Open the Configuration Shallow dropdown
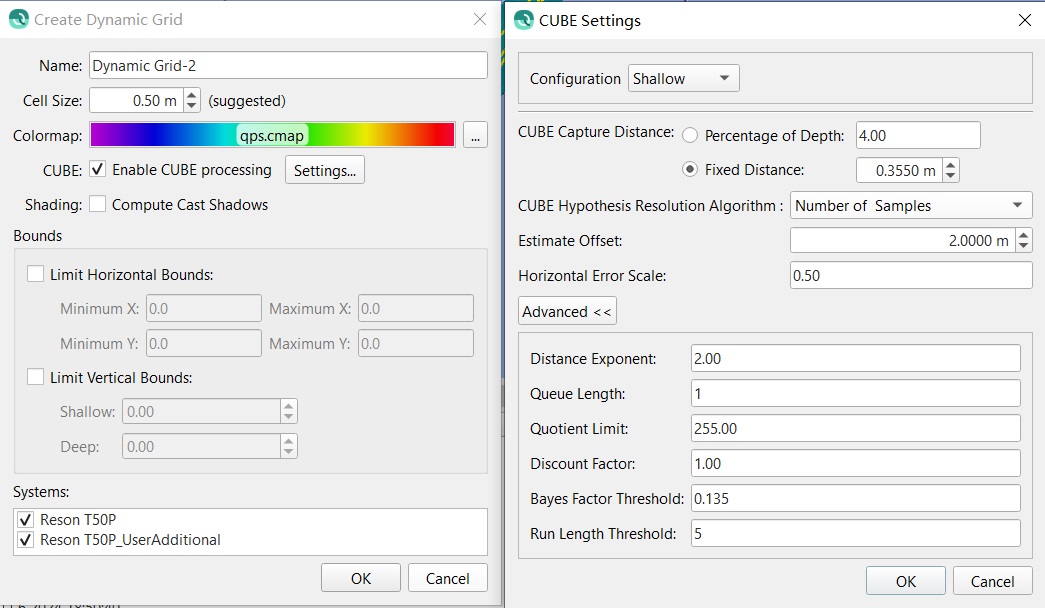 click(x=683, y=78)
